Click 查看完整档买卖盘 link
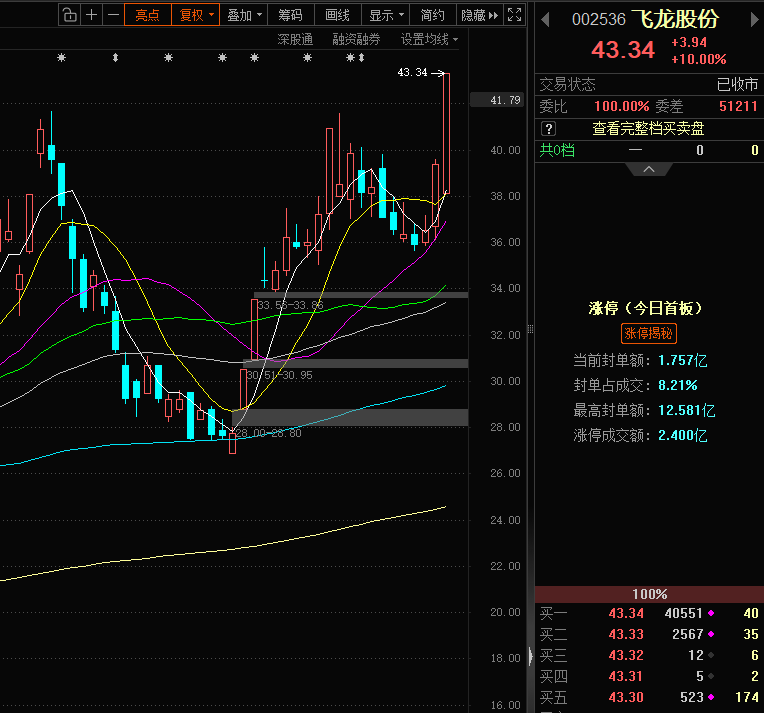Viewport: 764px width, 713px height. tap(649, 129)
